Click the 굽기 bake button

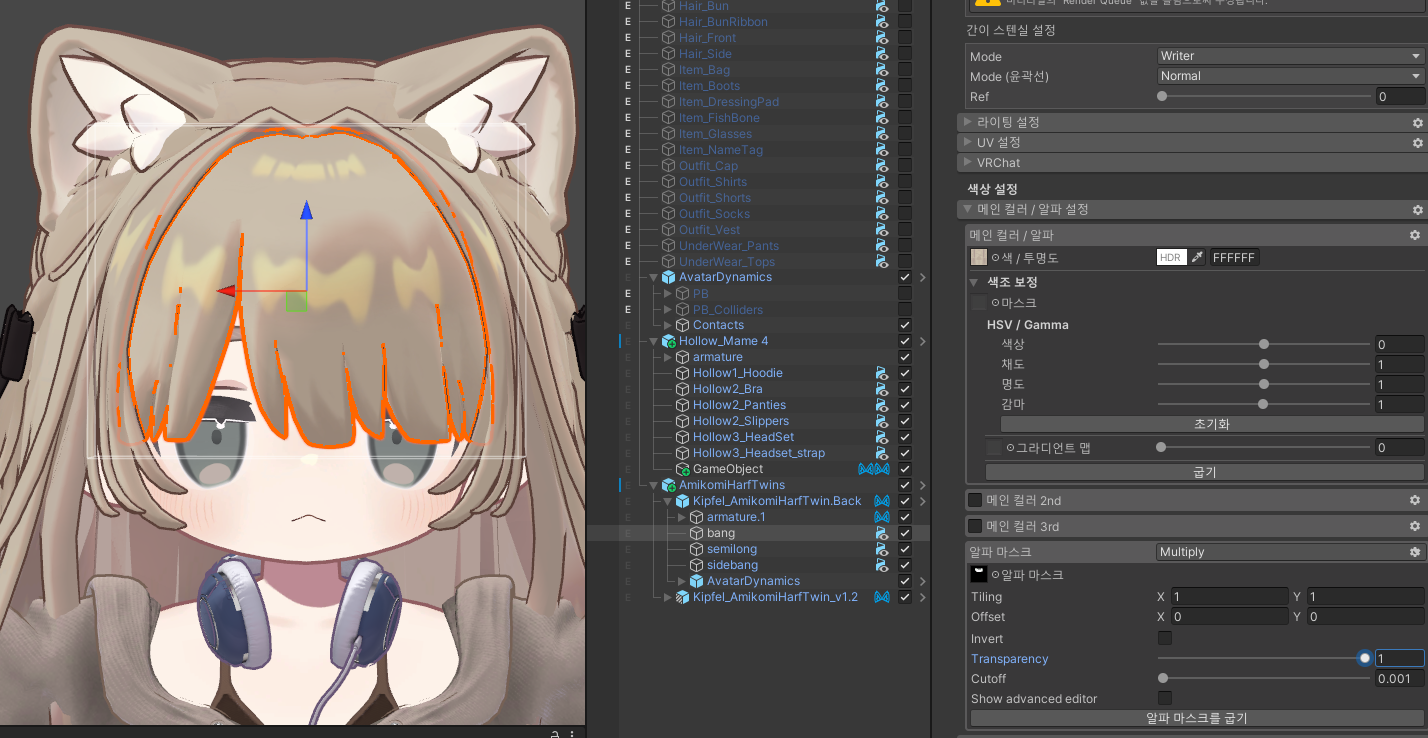pos(1204,472)
